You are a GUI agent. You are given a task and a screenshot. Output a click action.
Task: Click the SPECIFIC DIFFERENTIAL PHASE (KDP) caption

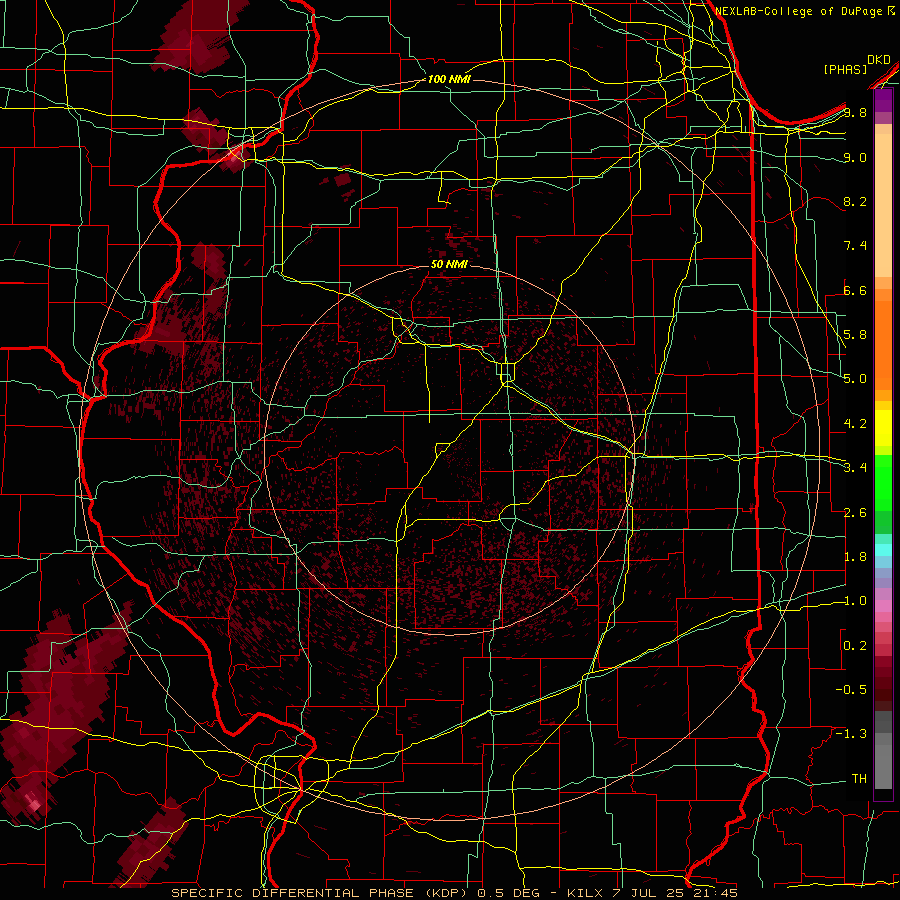pyautogui.click(x=319, y=893)
